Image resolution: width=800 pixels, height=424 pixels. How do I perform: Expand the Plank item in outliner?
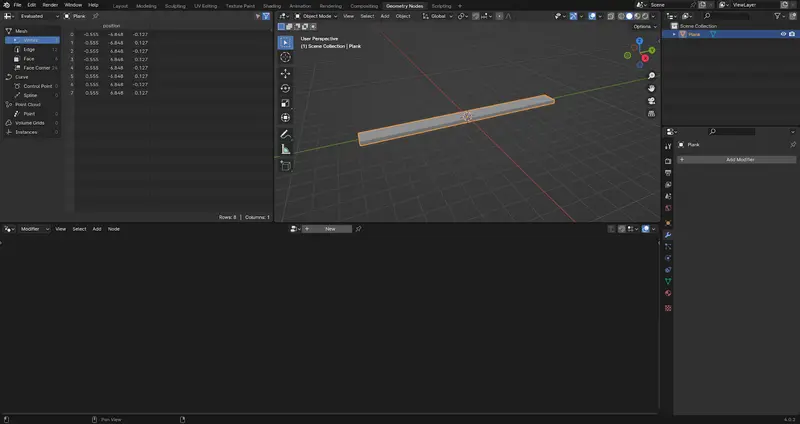(675, 34)
